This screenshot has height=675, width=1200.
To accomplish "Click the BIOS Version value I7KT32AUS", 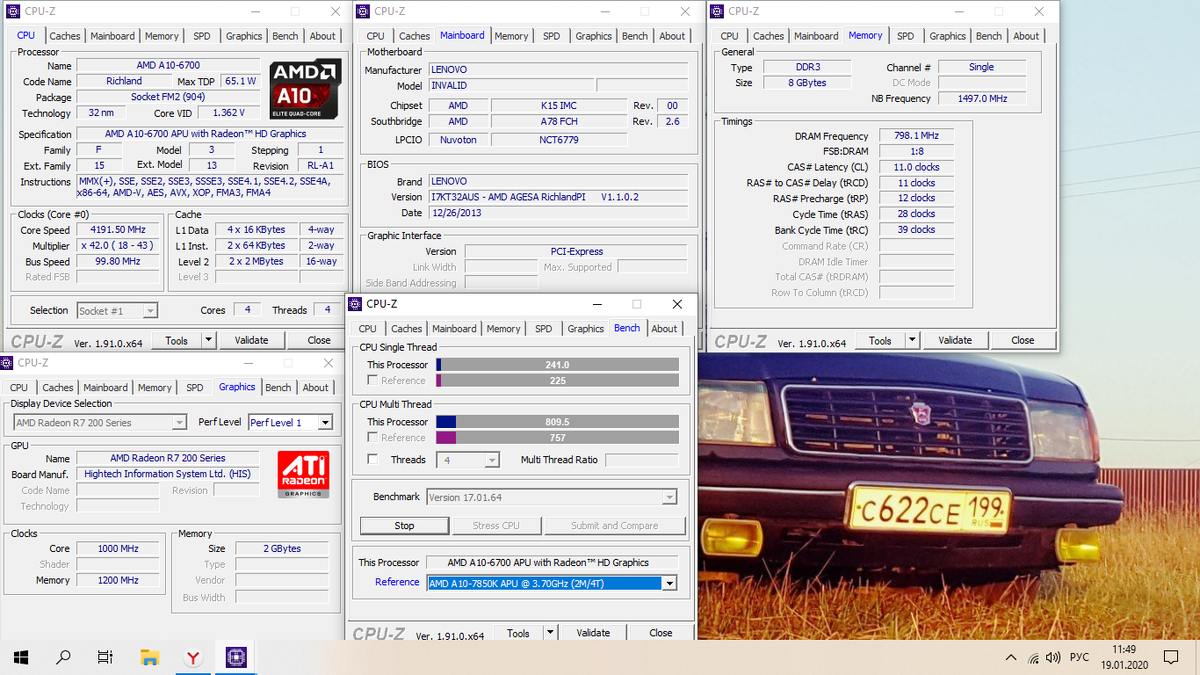I will [x=558, y=197].
